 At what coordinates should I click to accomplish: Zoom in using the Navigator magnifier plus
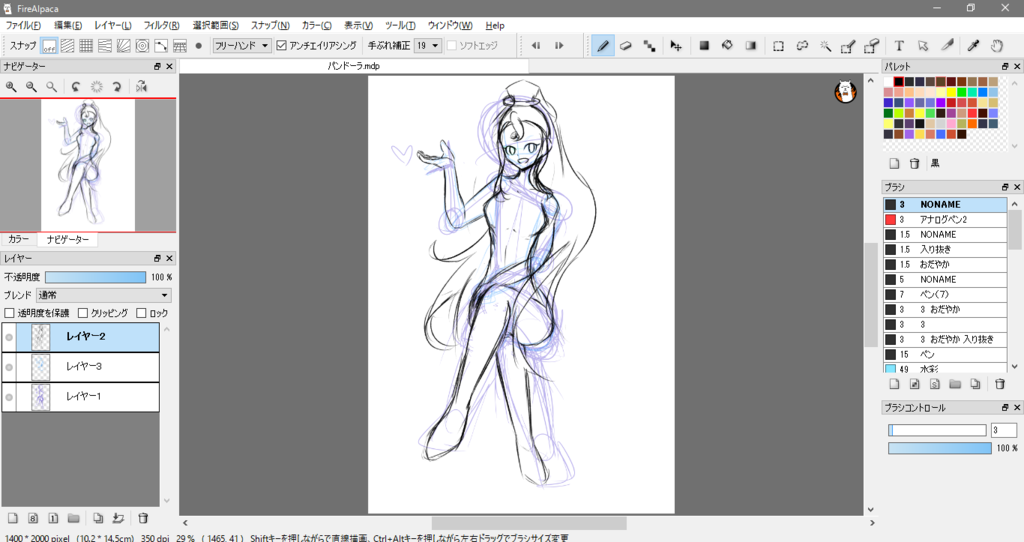pyautogui.click(x=11, y=86)
